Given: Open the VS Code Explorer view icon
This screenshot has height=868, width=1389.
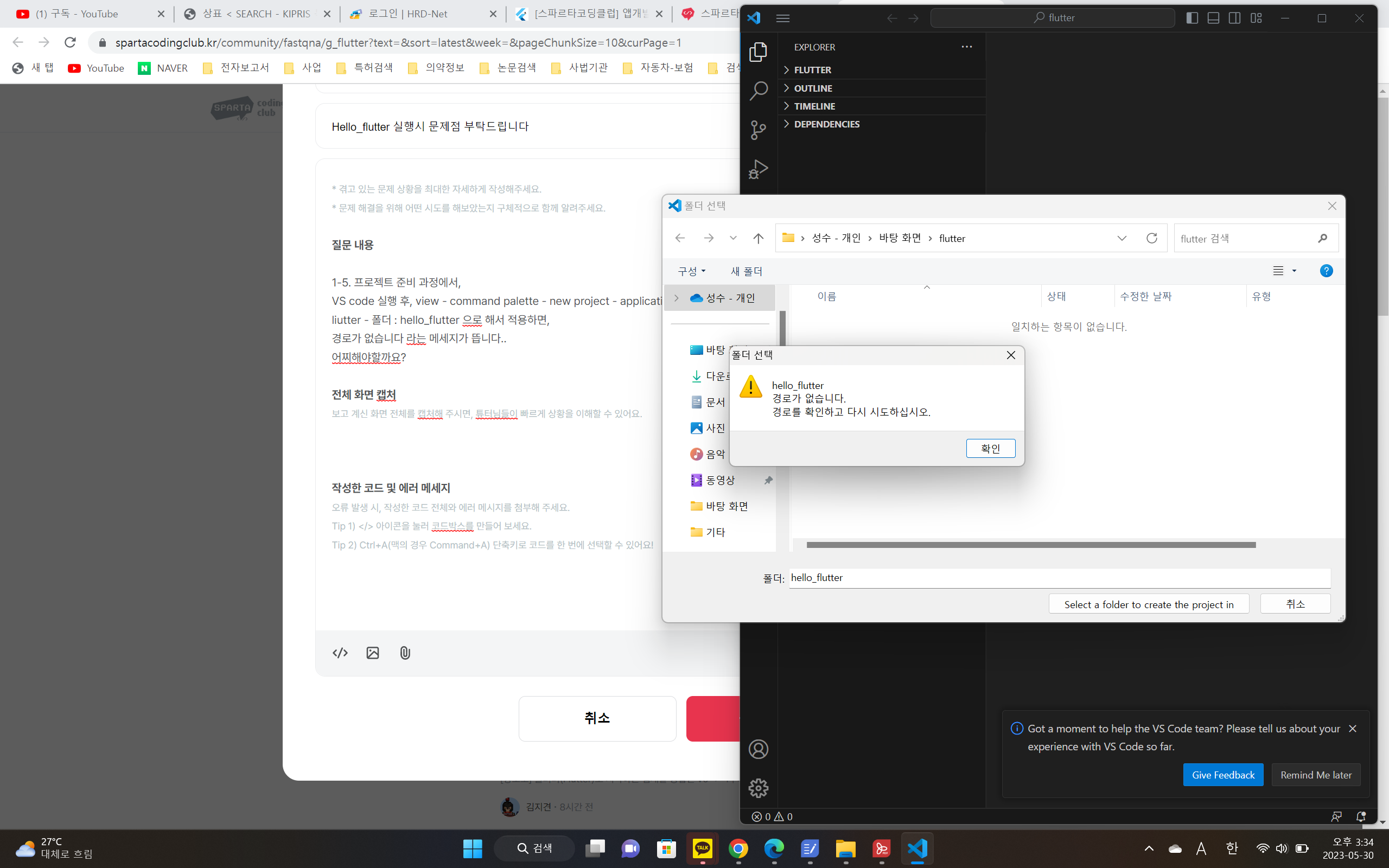Looking at the screenshot, I should click(x=758, y=52).
